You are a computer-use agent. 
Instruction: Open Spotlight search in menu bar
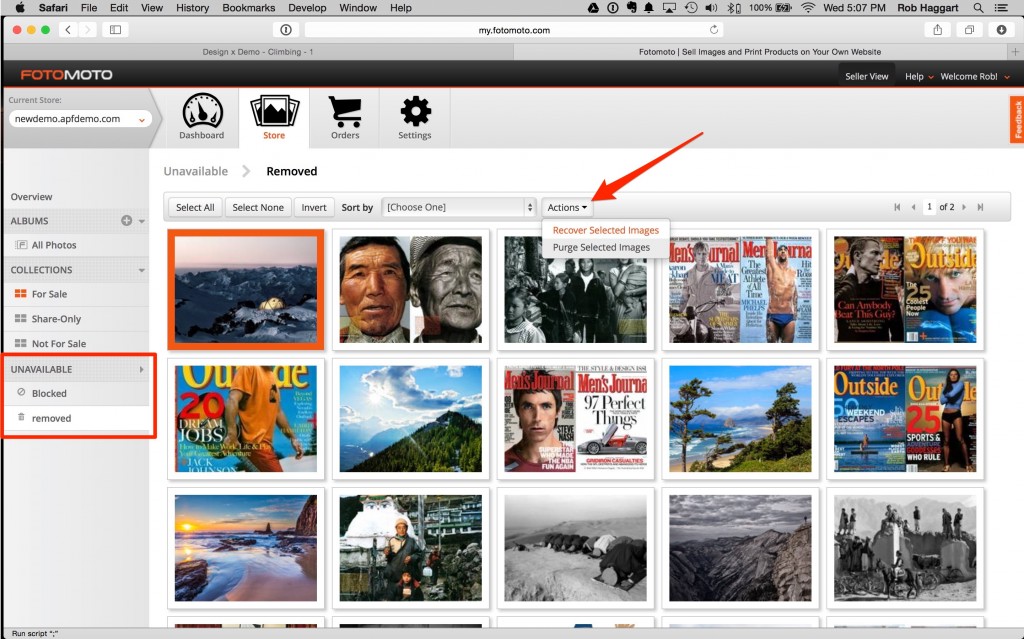978,8
